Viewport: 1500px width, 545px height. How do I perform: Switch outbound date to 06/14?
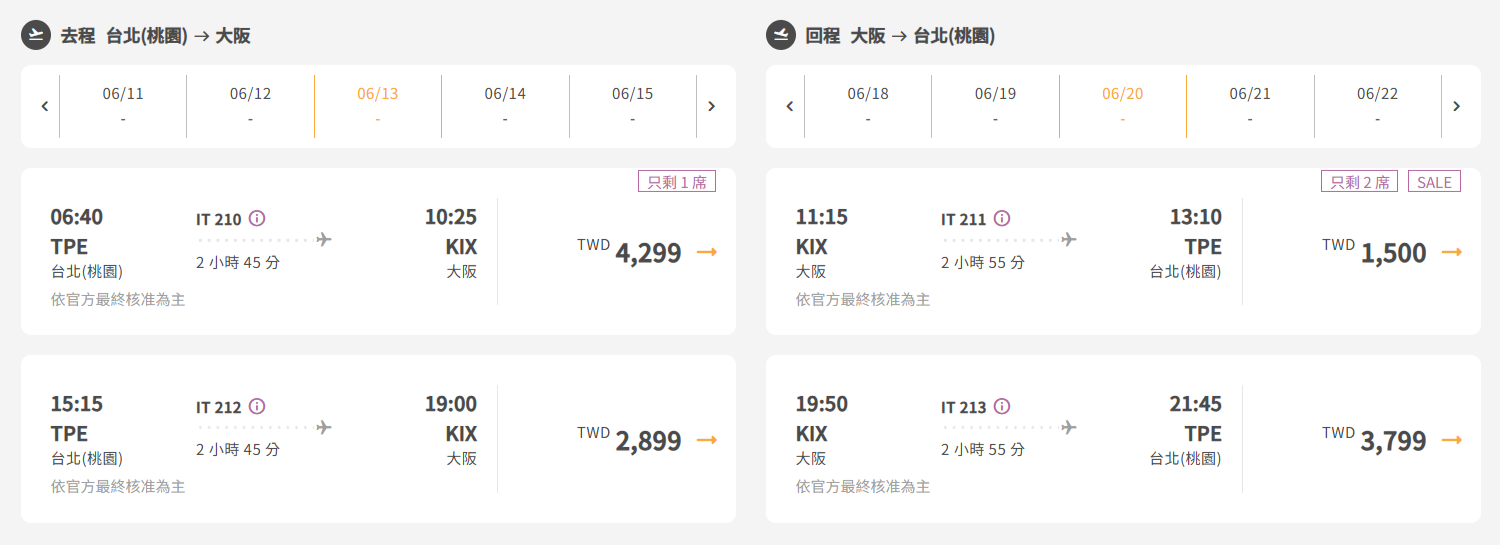[505, 106]
